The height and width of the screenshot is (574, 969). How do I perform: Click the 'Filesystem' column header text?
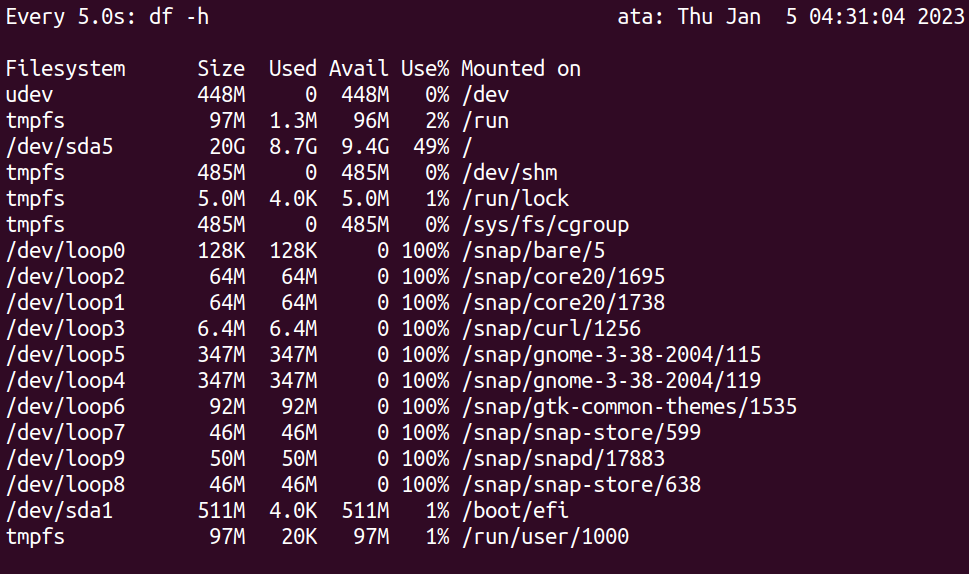66,68
